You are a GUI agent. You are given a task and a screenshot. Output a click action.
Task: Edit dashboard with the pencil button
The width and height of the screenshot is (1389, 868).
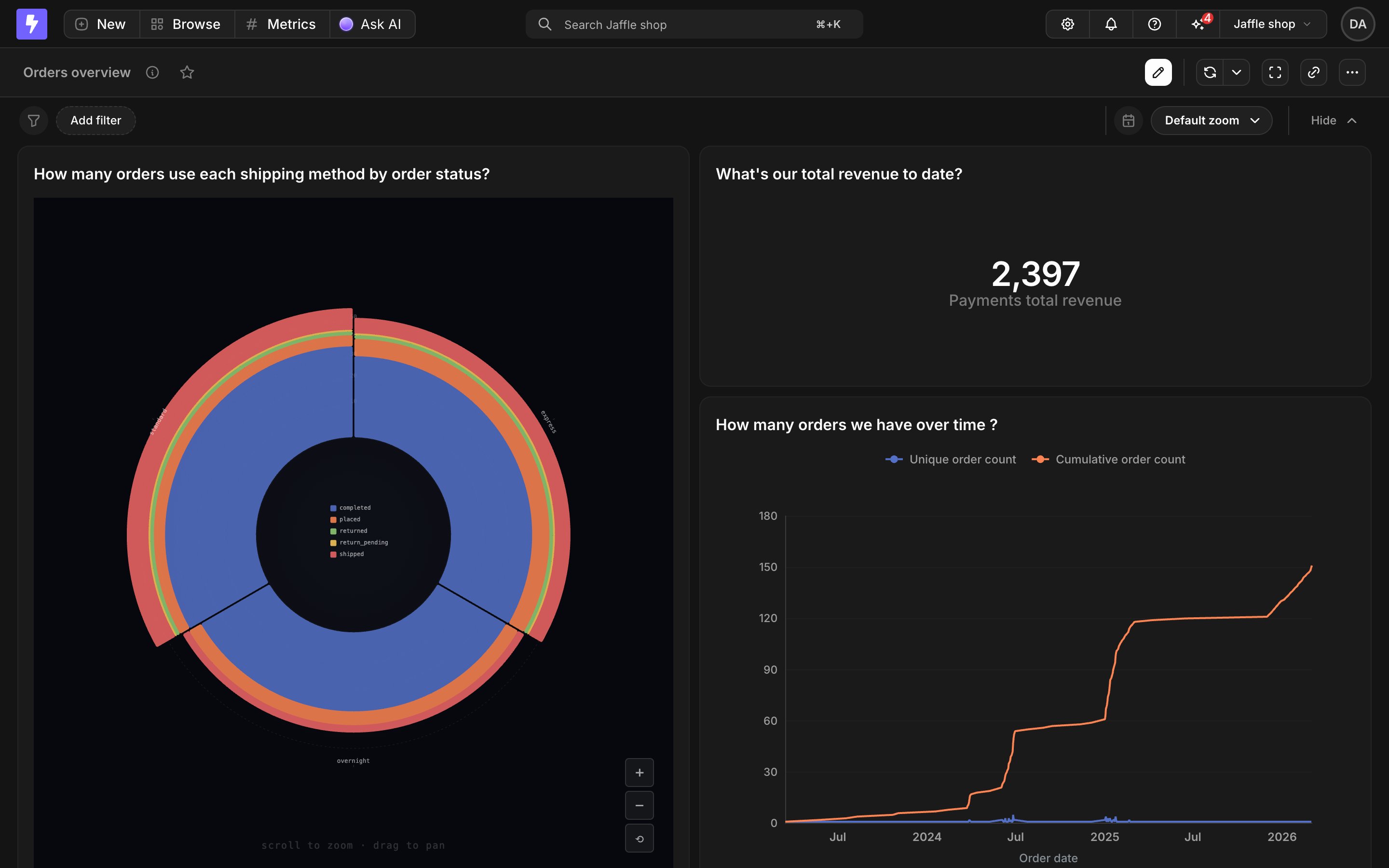click(1158, 72)
